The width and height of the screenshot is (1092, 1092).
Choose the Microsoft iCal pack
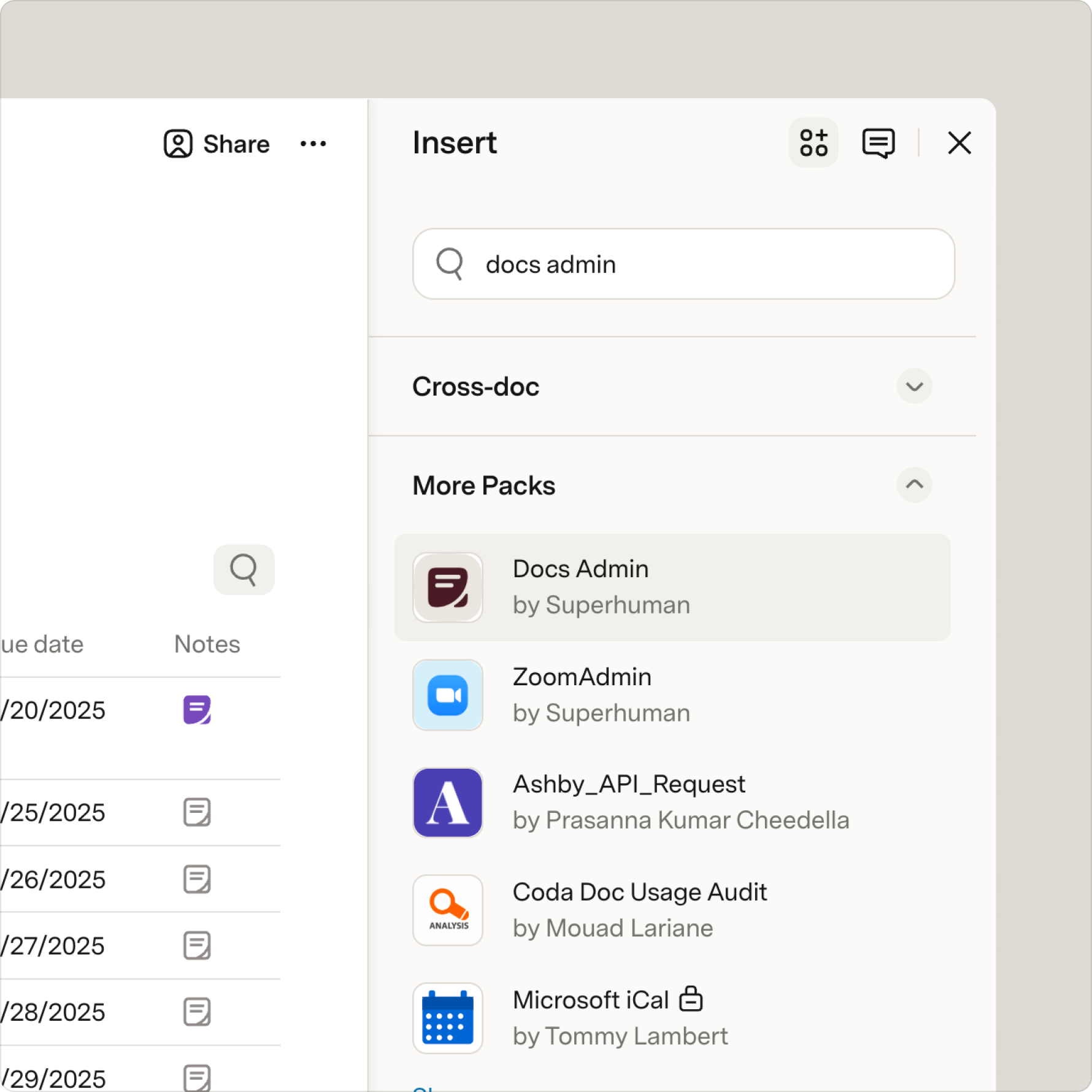(672, 1018)
